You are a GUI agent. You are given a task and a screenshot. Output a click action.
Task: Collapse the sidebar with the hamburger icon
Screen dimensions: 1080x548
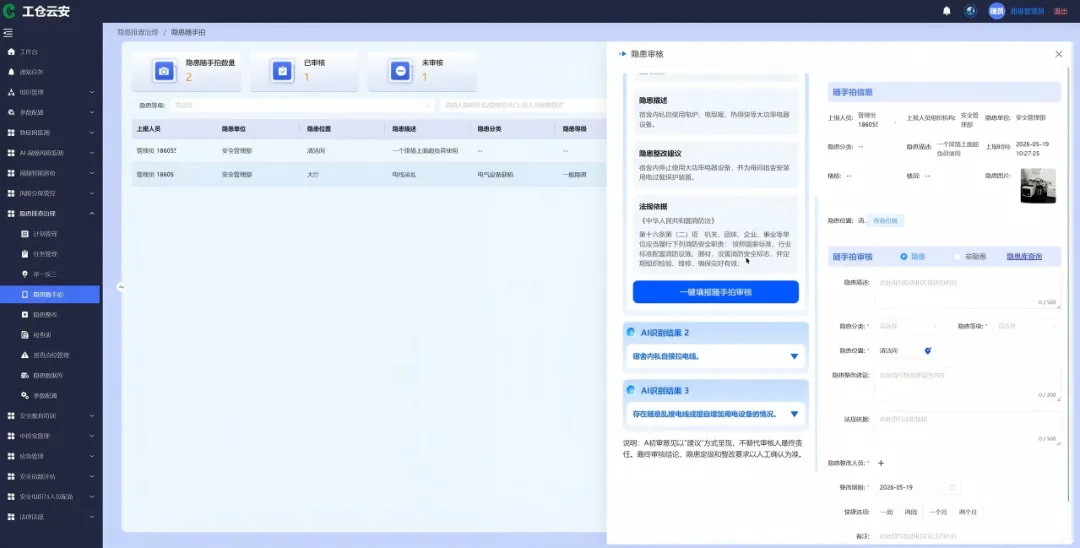coord(8,32)
